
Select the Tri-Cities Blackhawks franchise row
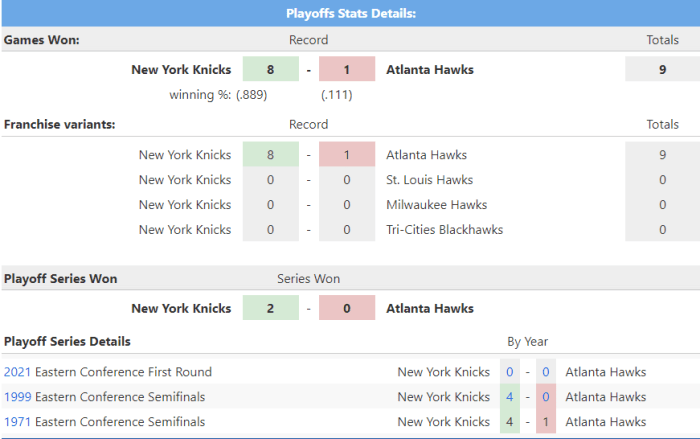coord(444,230)
